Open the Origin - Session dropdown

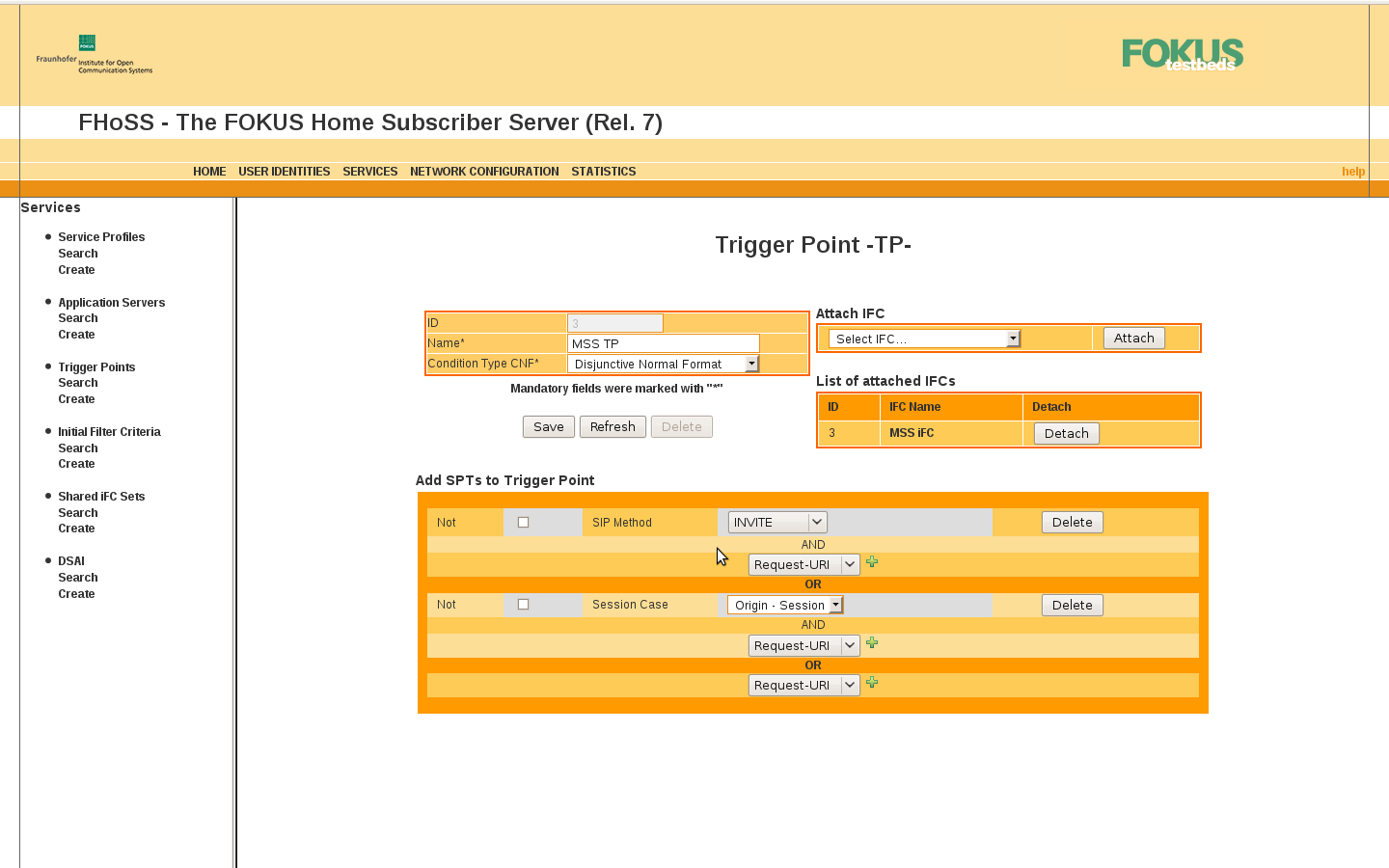pyautogui.click(x=785, y=605)
